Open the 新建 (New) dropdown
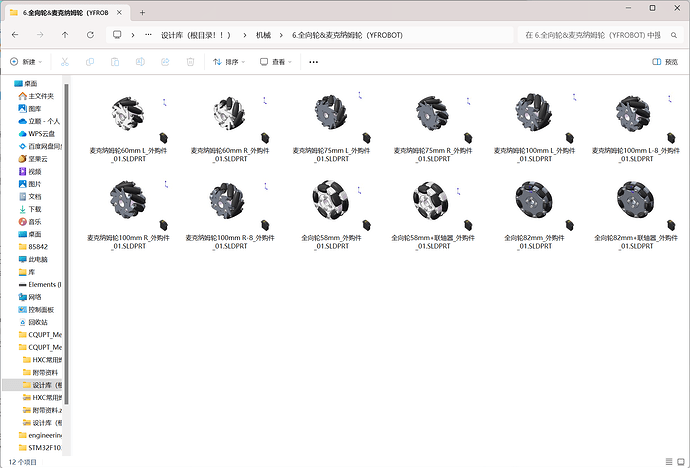This screenshot has width=690, height=468. click(26, 62)
